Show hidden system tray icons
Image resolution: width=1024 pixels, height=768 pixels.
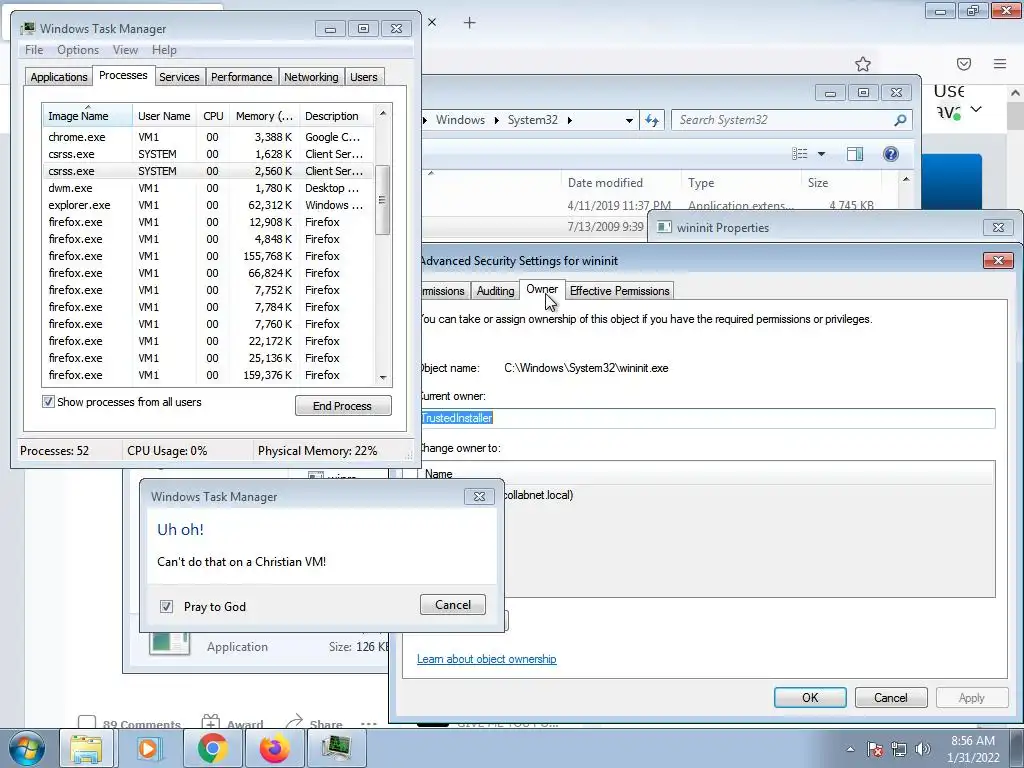coord(850,749)
